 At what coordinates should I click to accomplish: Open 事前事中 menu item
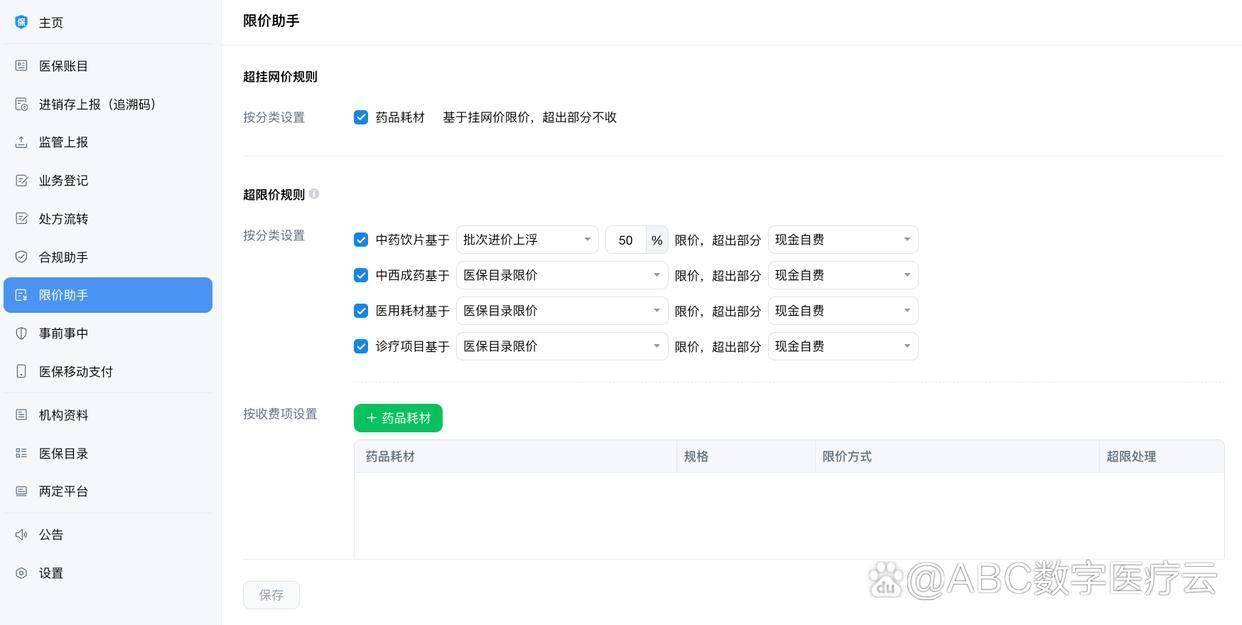coord(108,333)
